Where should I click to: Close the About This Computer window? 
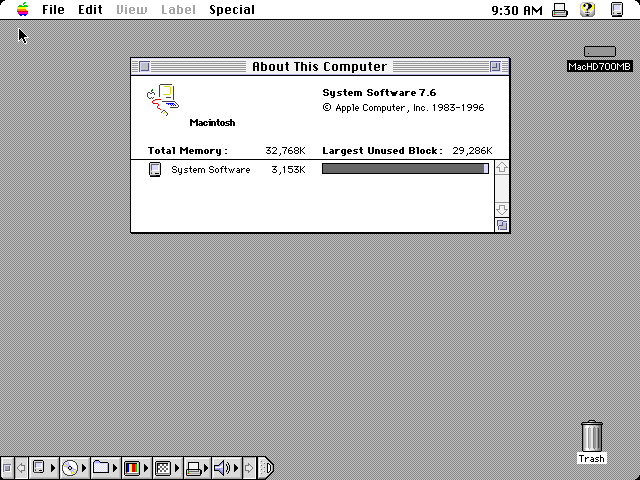pyautogui.click(x=144, y=66)
